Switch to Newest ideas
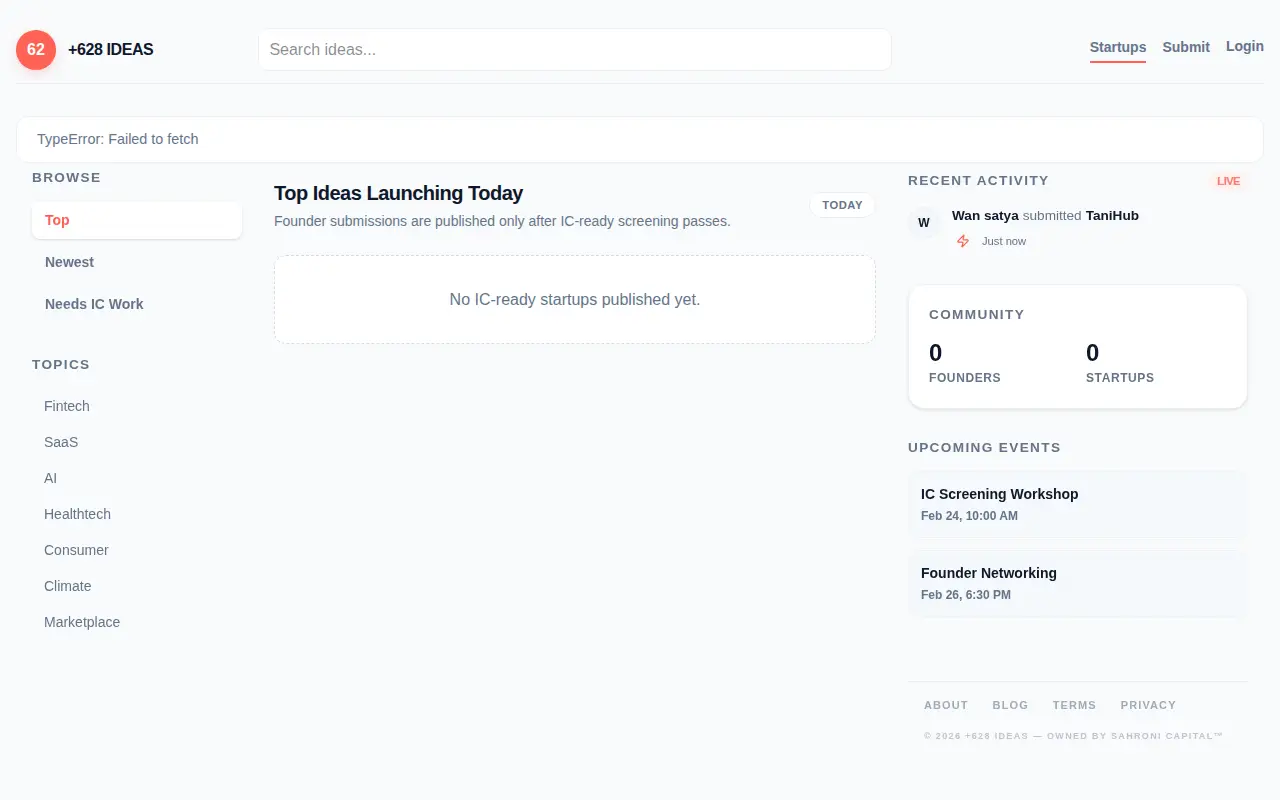 coord(137,262)
